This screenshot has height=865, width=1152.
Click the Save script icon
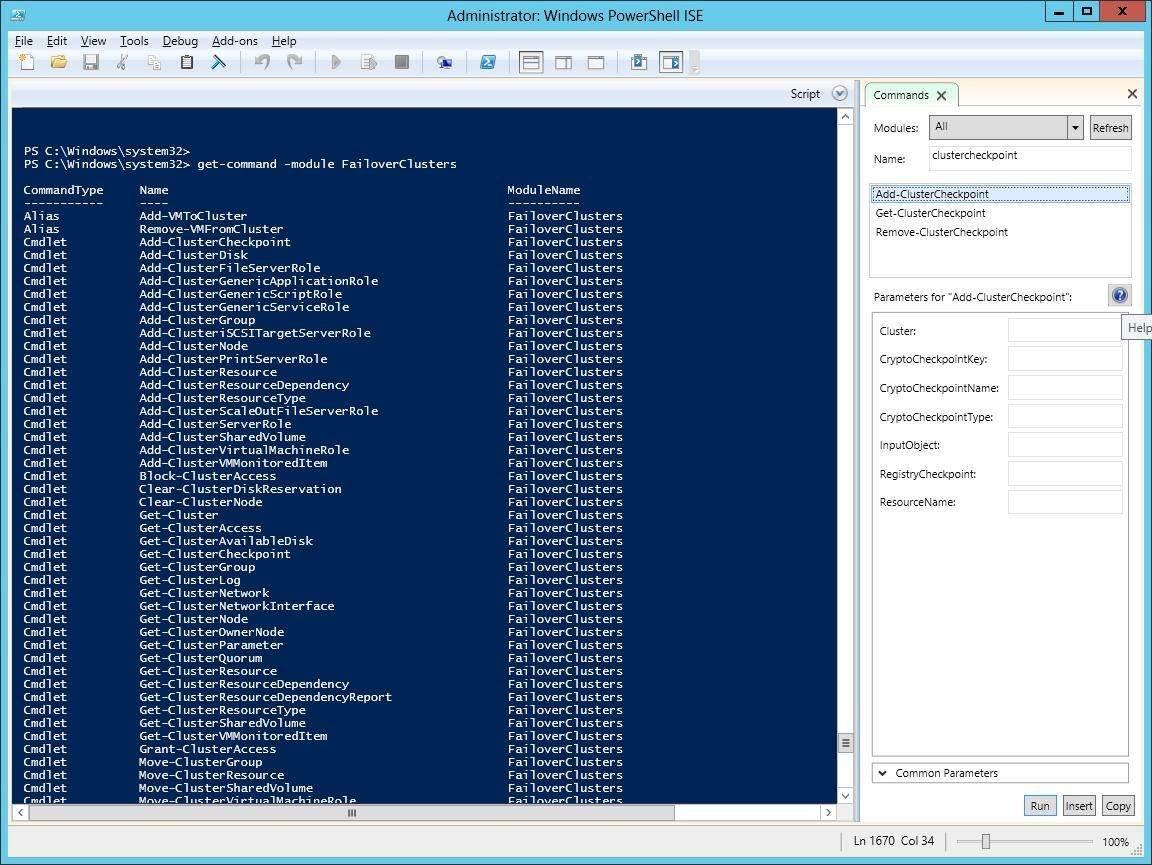coord(91,62)
